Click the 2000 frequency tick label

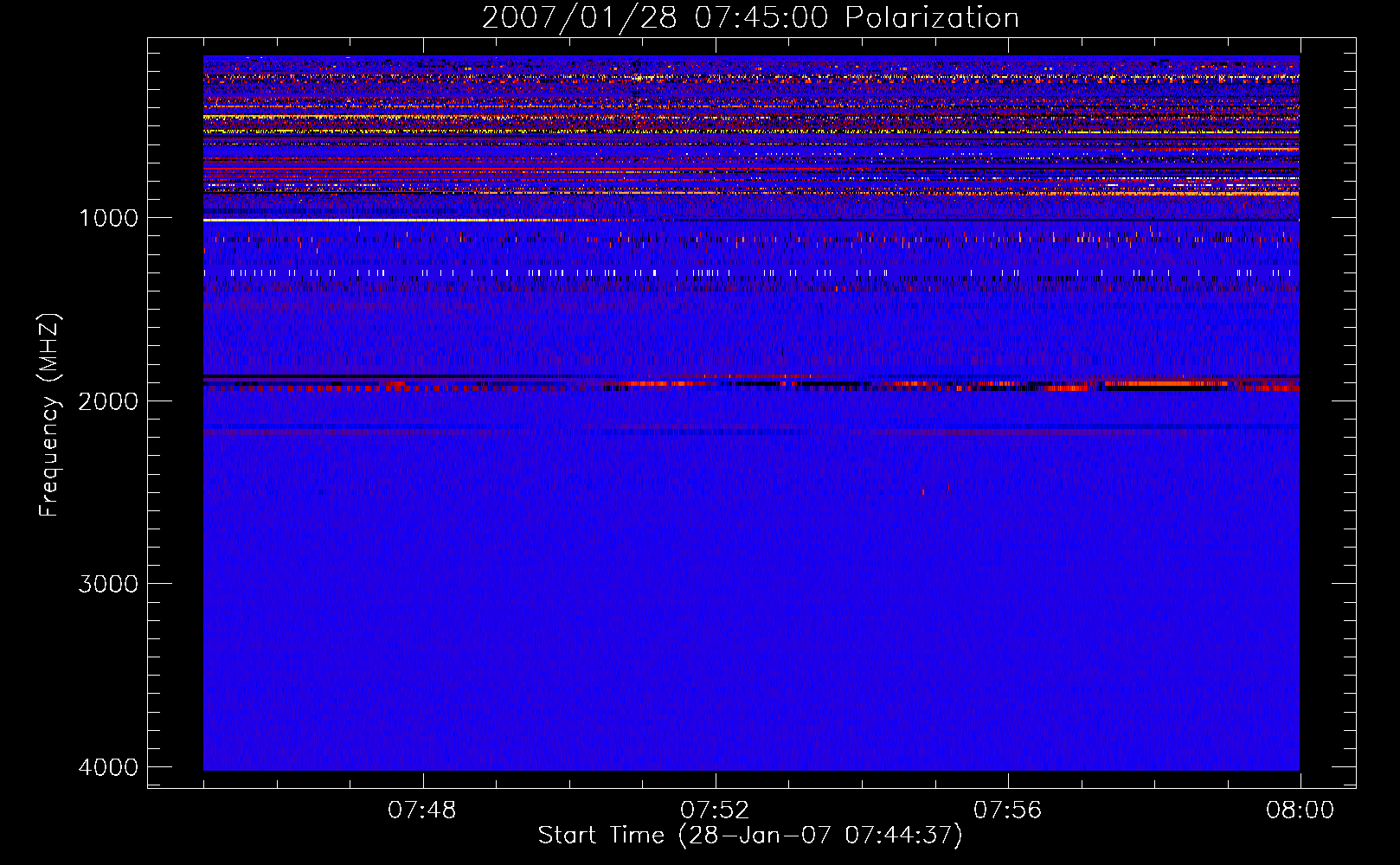108,400
